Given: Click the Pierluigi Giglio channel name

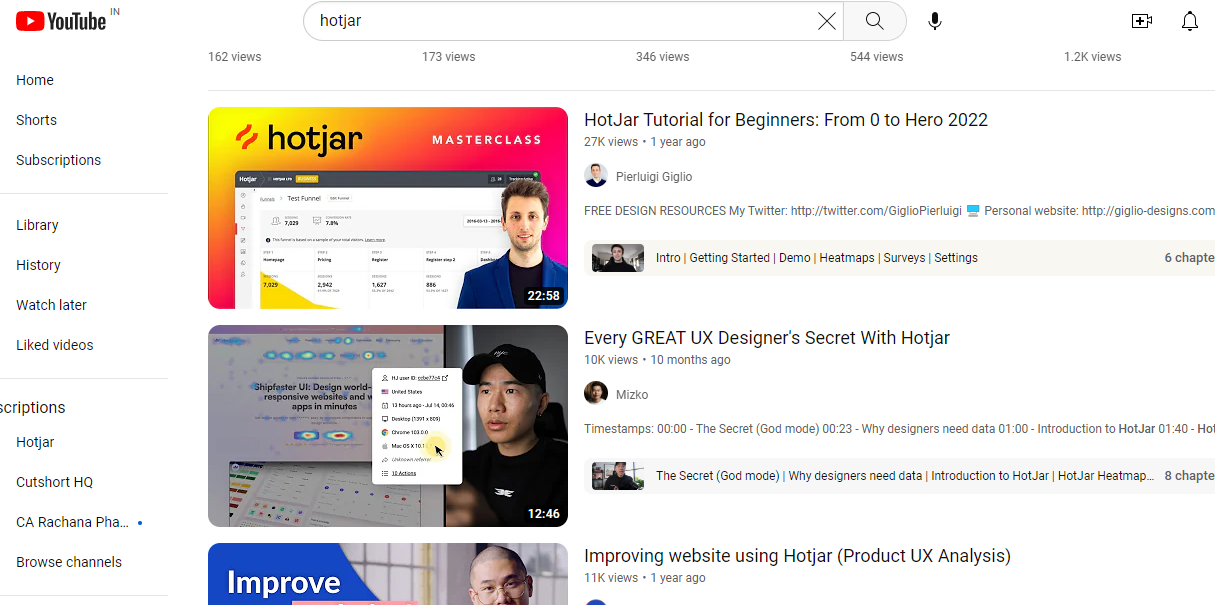Looking at the screenshot, I should click(654, 177).
